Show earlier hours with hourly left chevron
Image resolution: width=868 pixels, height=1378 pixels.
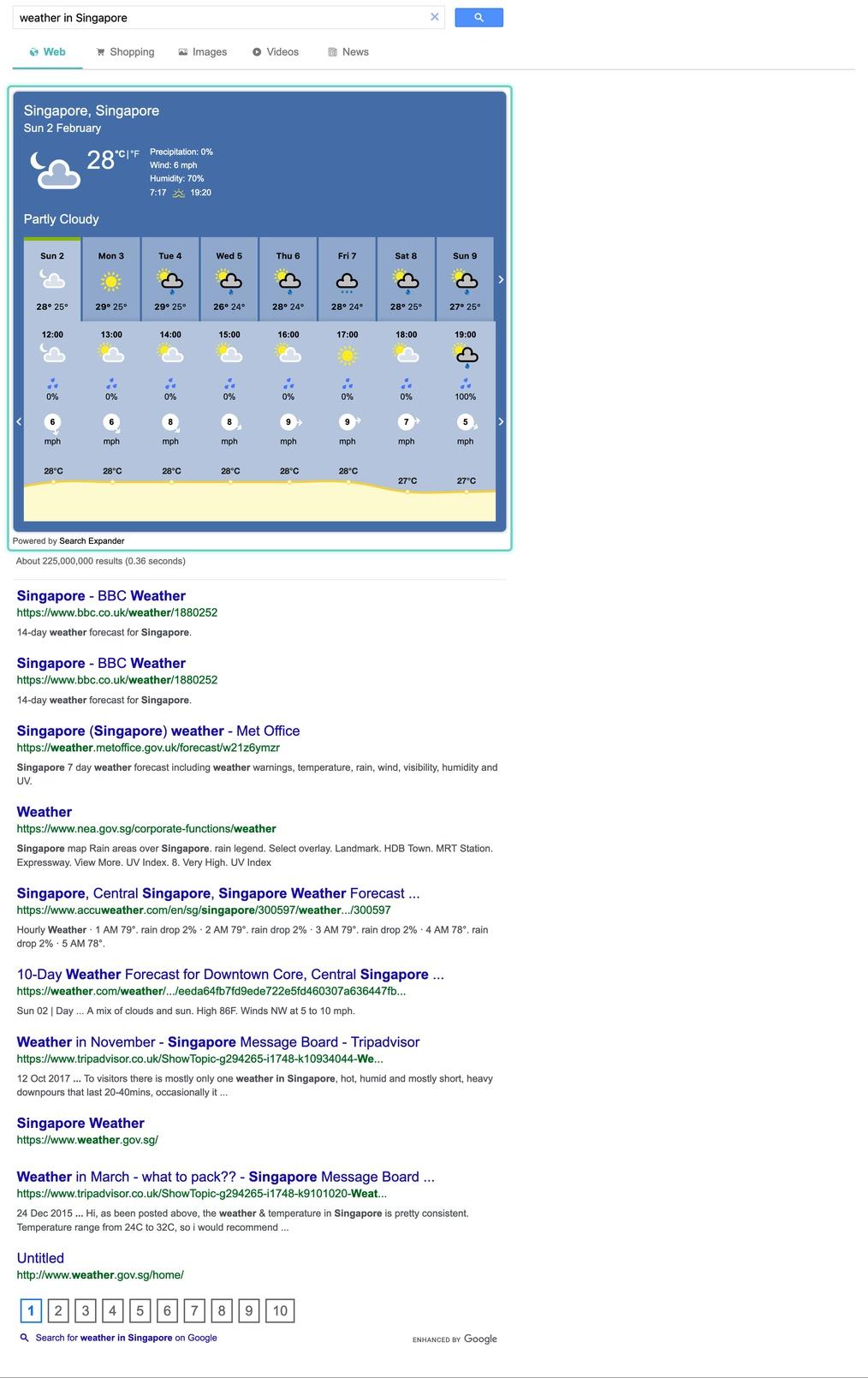click(x=19, y=421)
